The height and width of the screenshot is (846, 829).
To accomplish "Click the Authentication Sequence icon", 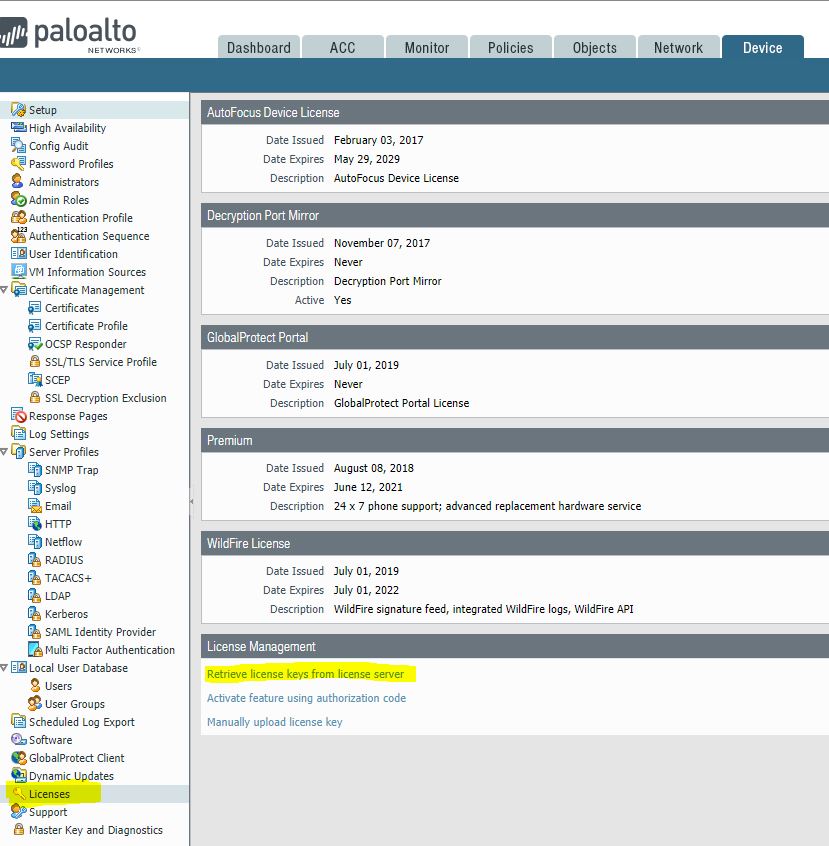I will click(18, 235).
